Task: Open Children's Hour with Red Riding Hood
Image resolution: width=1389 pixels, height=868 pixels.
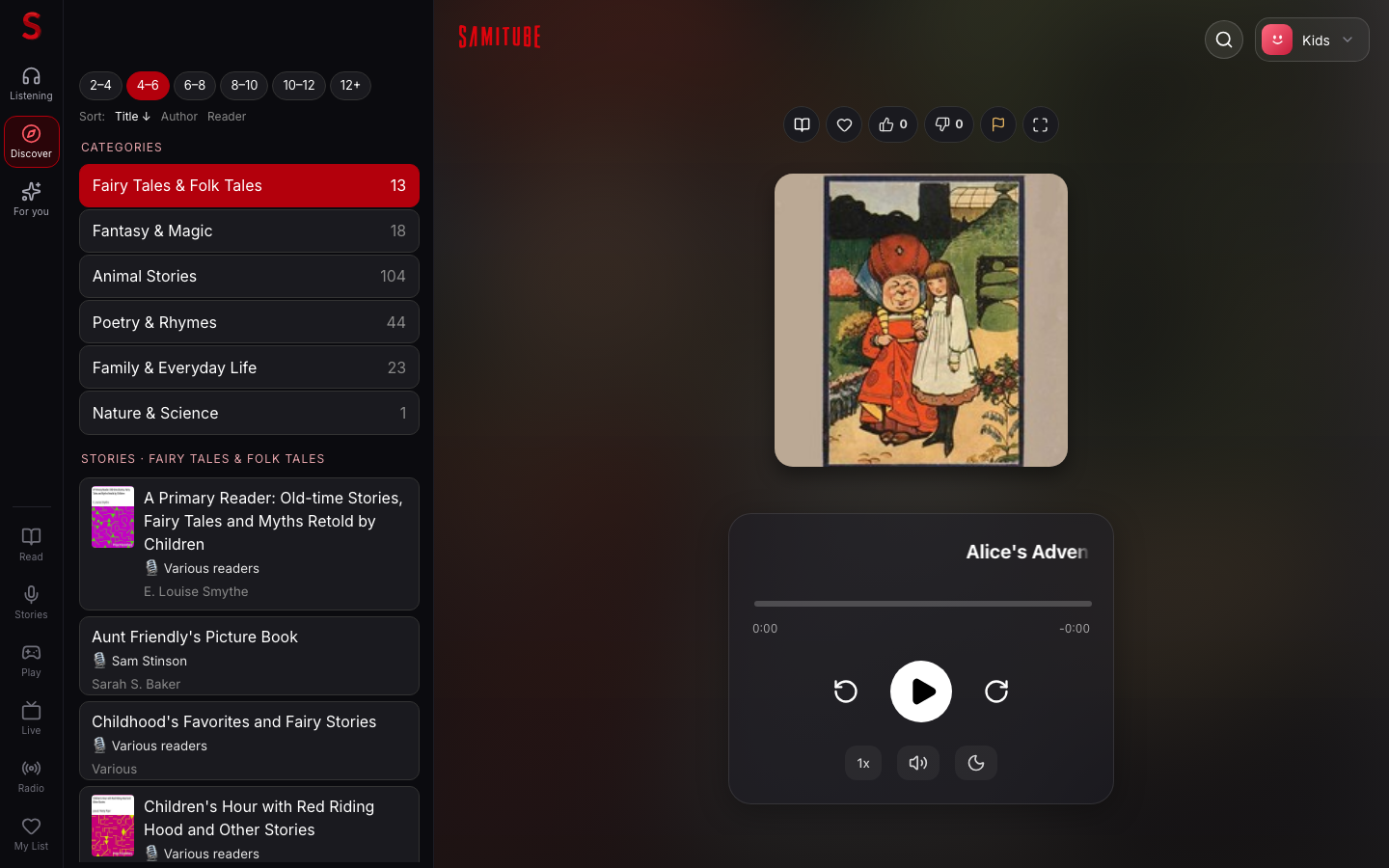Action: 249,825
